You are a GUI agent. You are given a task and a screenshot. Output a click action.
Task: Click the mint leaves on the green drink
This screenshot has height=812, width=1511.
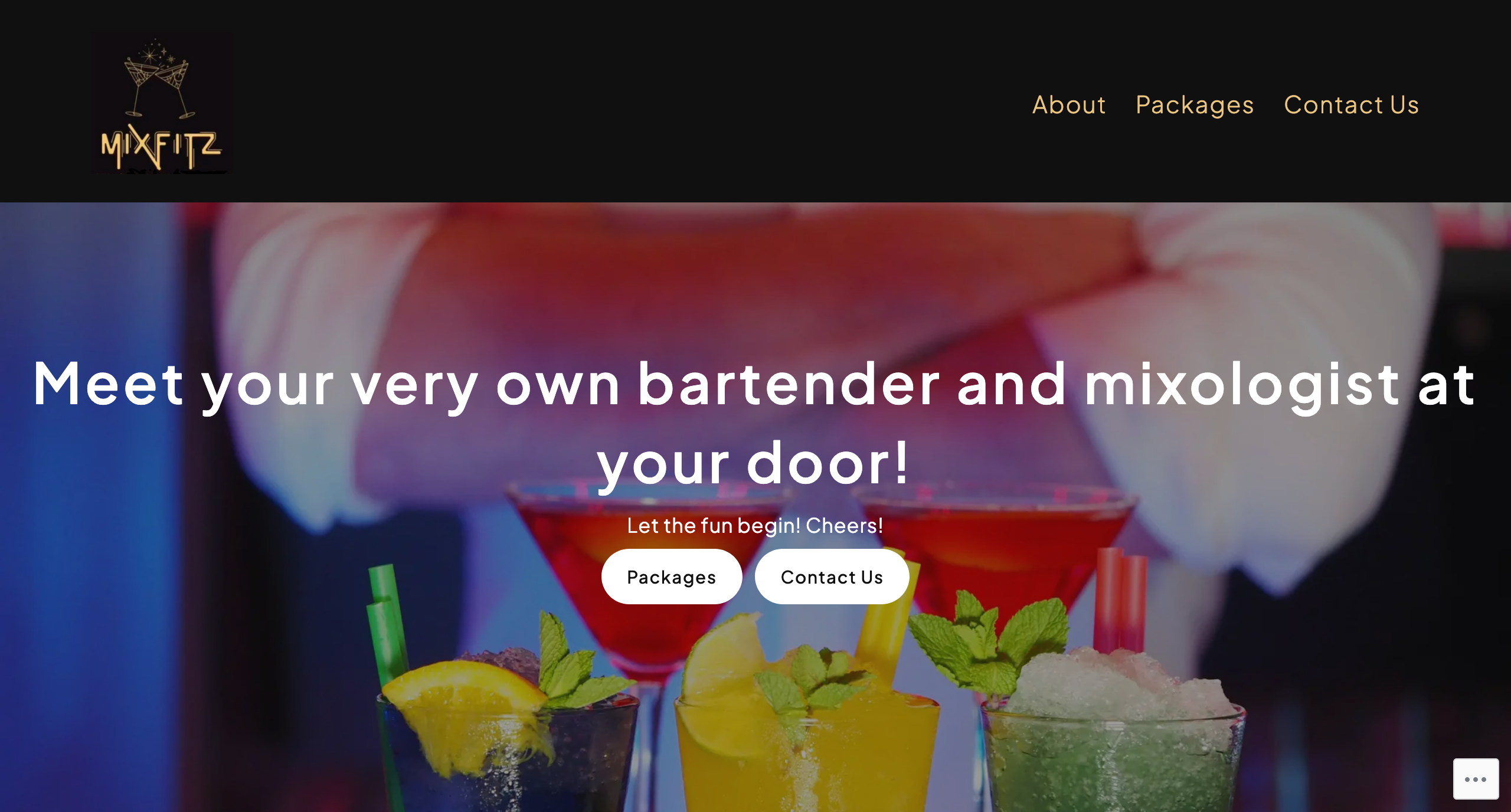pos(992,643)
